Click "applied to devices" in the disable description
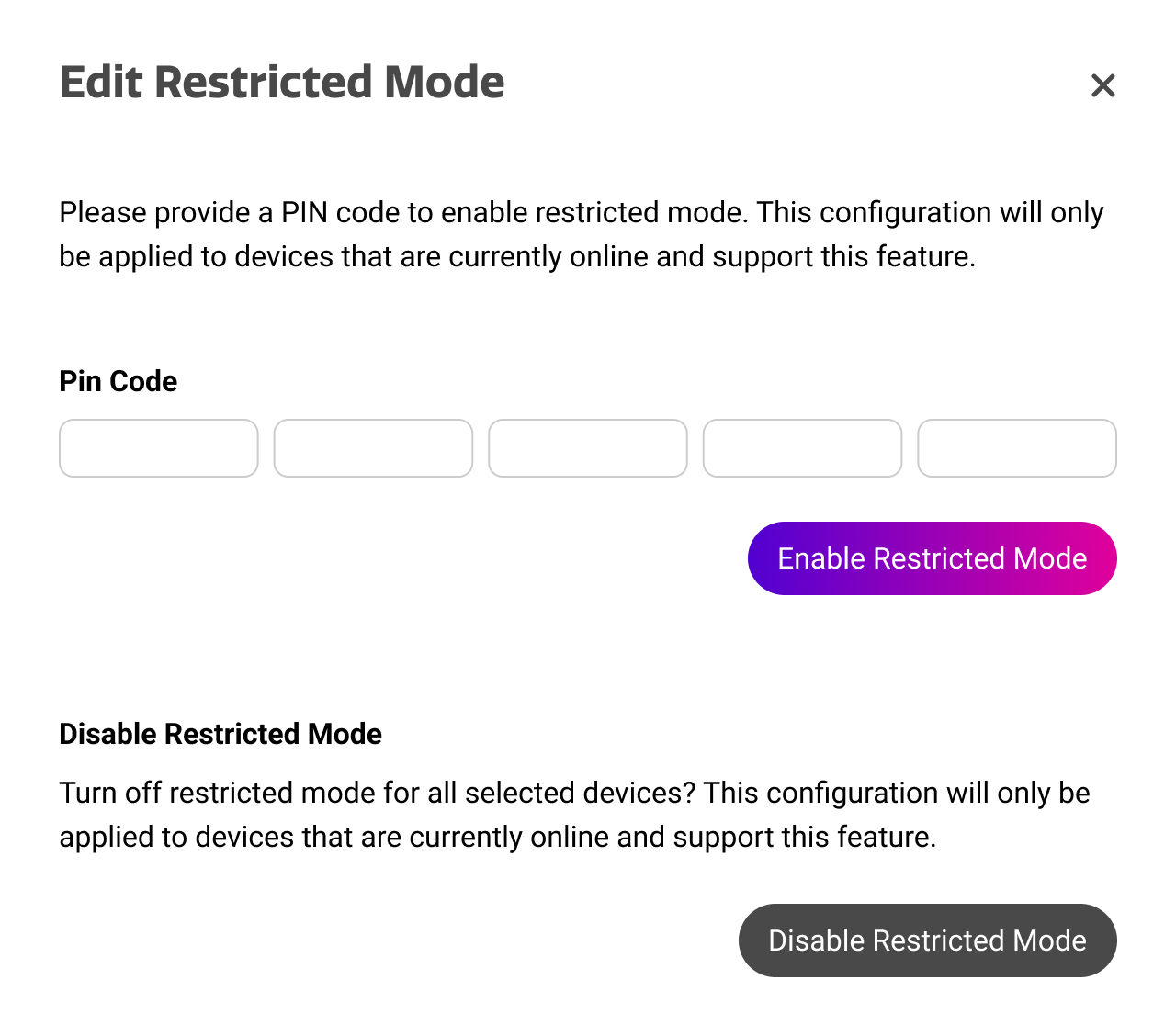 176,838
